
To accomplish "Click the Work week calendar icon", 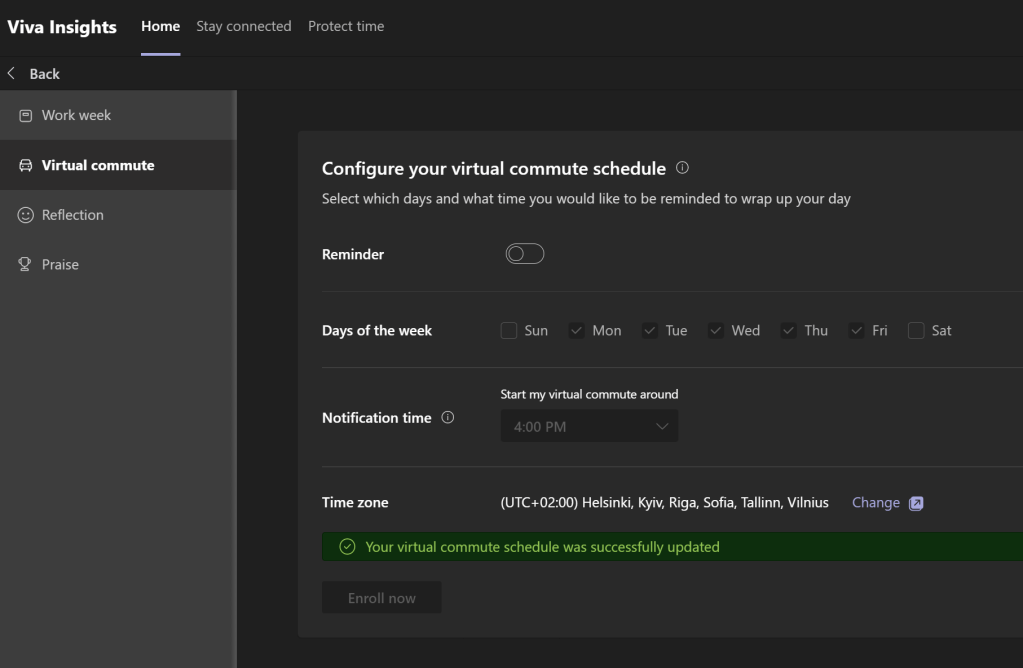I will (x=26, y=116).
